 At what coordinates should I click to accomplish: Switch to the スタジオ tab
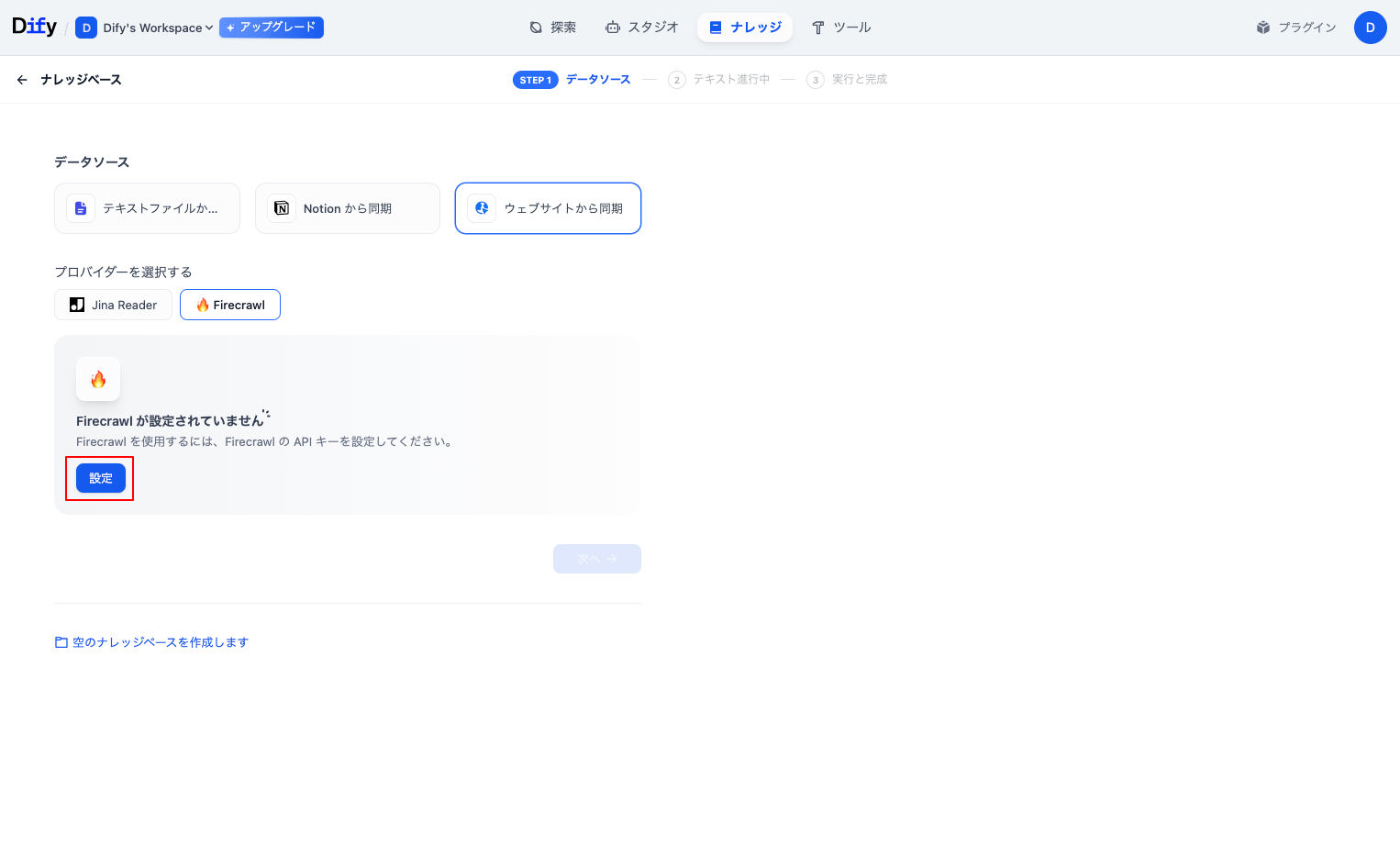(642, 28)
